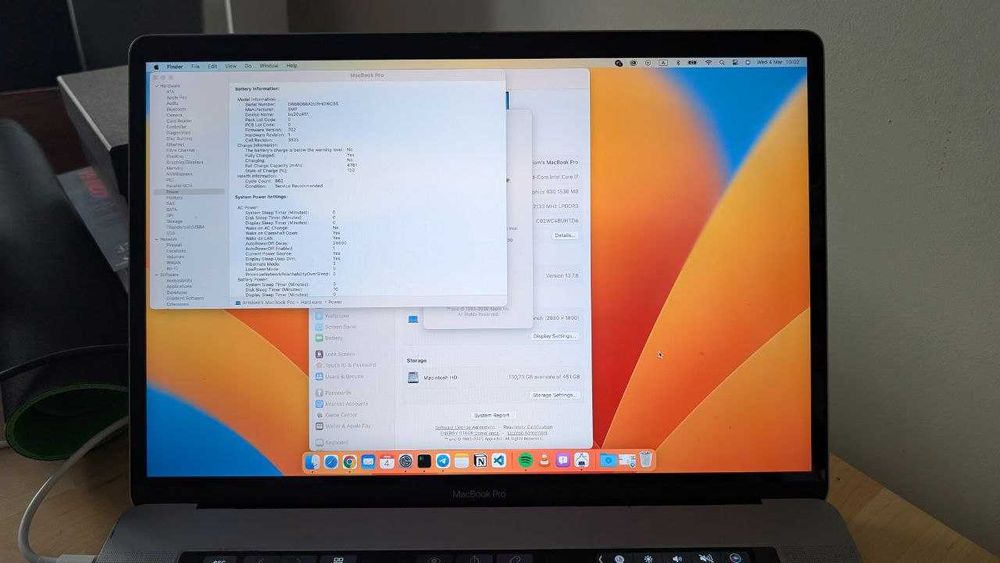Click Creative Cloud icon in menu bar
Screen dimensions: 1000x563
pyautogui.click(x=618, y=63)
